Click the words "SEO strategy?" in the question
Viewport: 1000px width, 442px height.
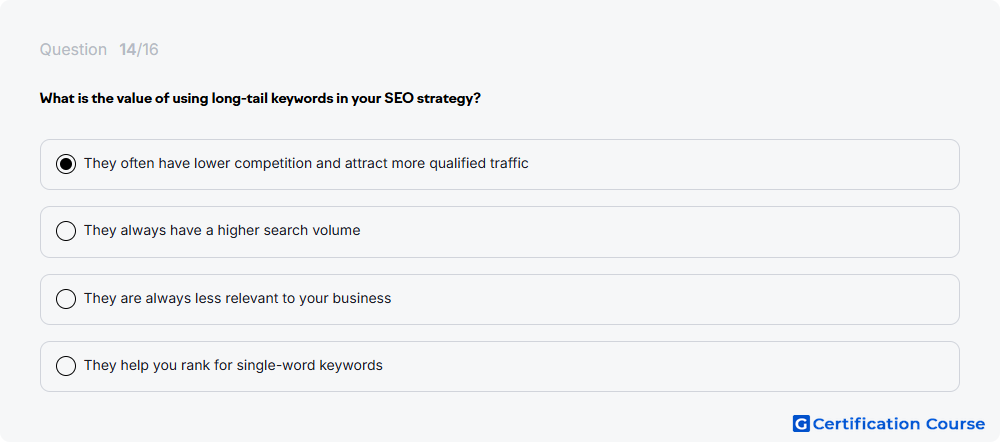coord(432,99)
